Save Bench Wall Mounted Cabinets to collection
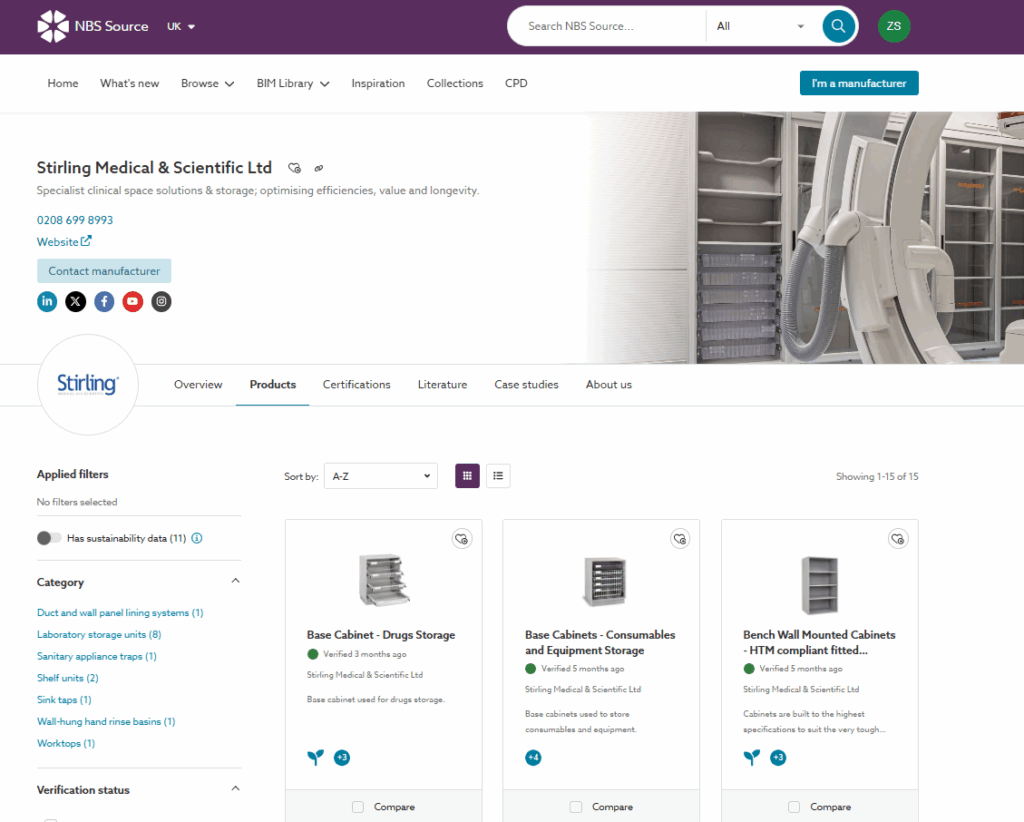This screenshot has width=1024, height=822. coord(898,539)
